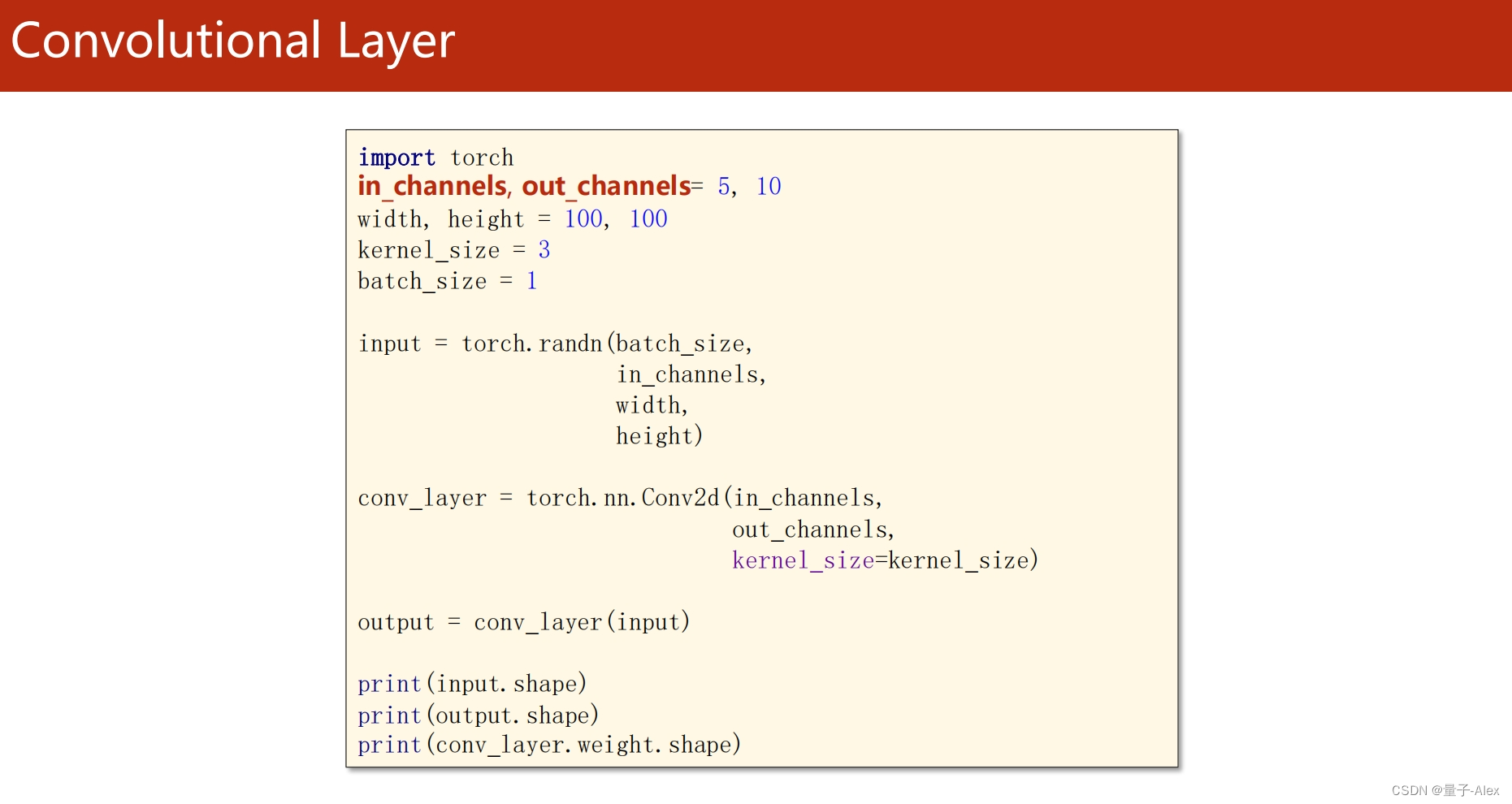Click the 'print(output.shape)' line

pyautogui.click(x=479, y=715)
